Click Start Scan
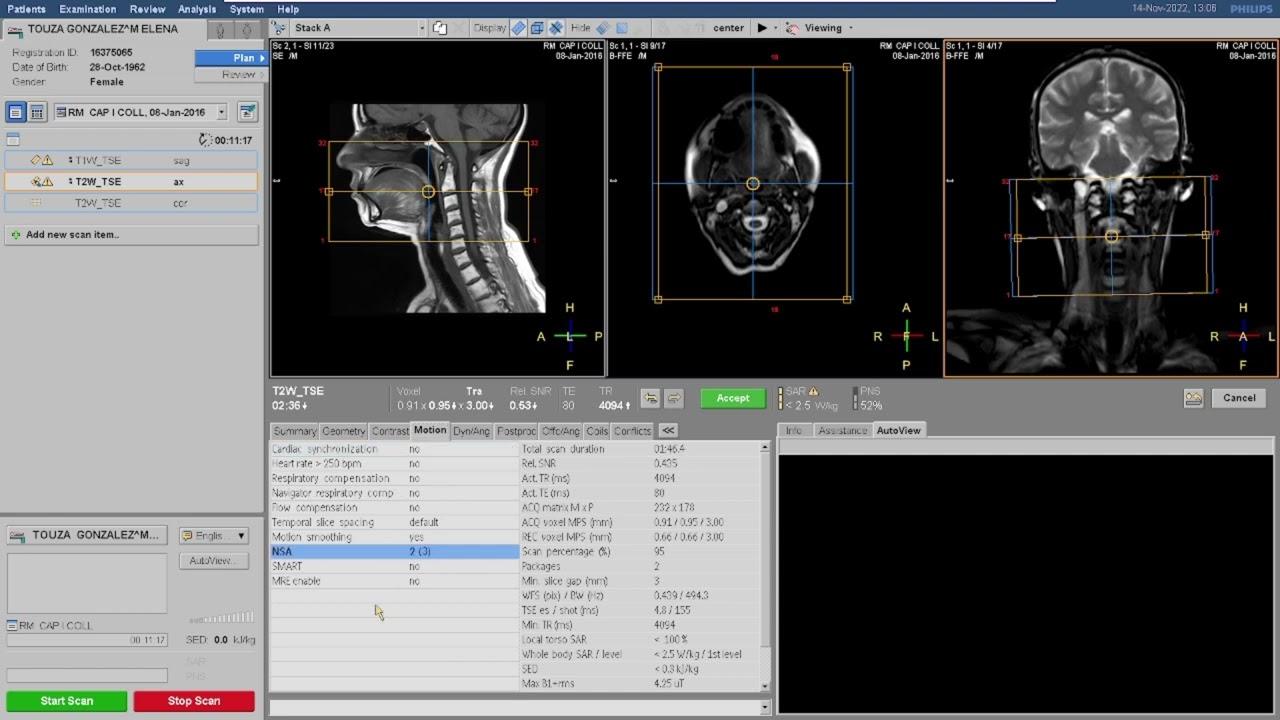Screen dimensions: 1280x720 coord(67,701)
